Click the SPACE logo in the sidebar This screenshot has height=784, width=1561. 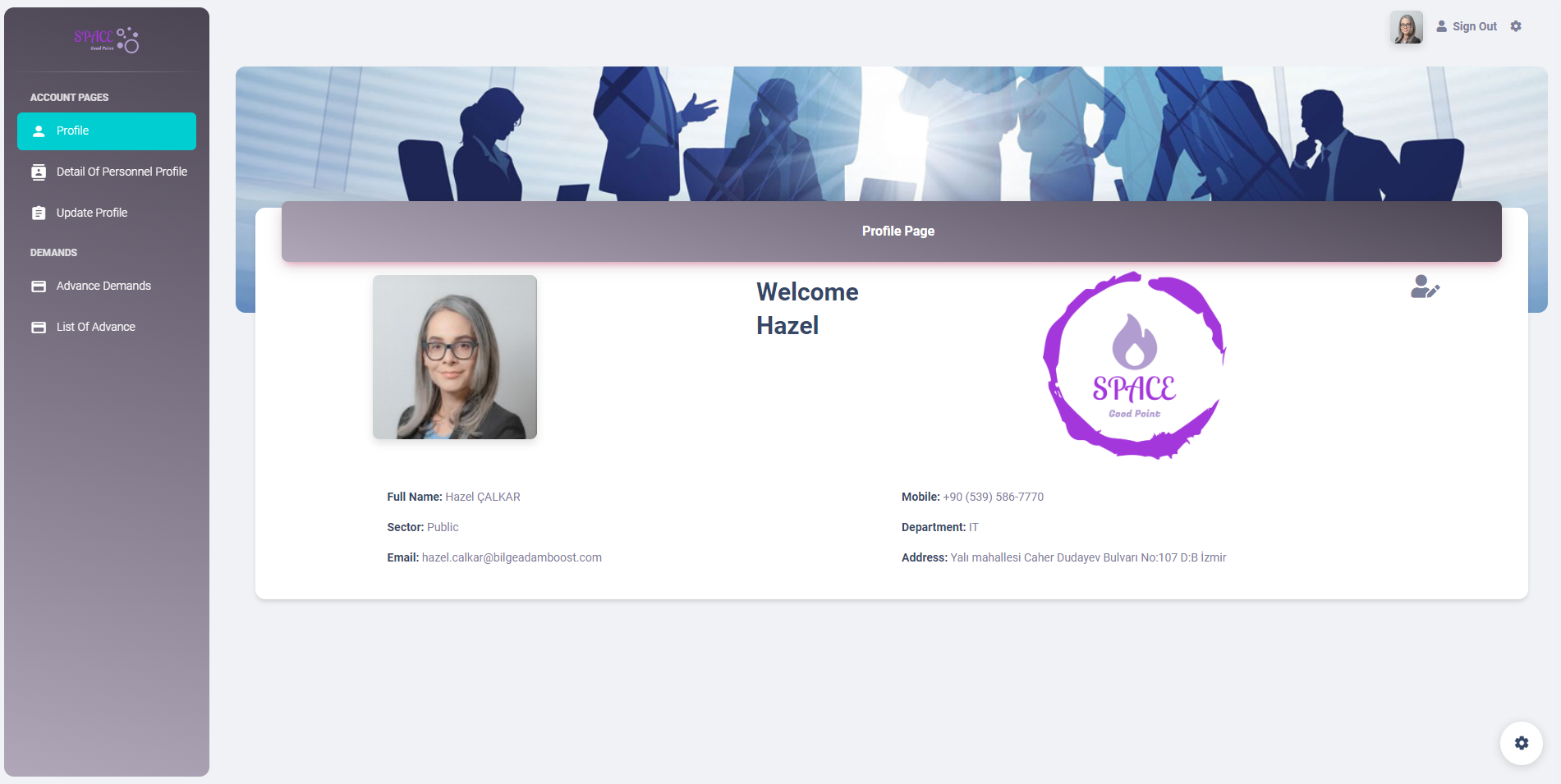click(107, 39)
